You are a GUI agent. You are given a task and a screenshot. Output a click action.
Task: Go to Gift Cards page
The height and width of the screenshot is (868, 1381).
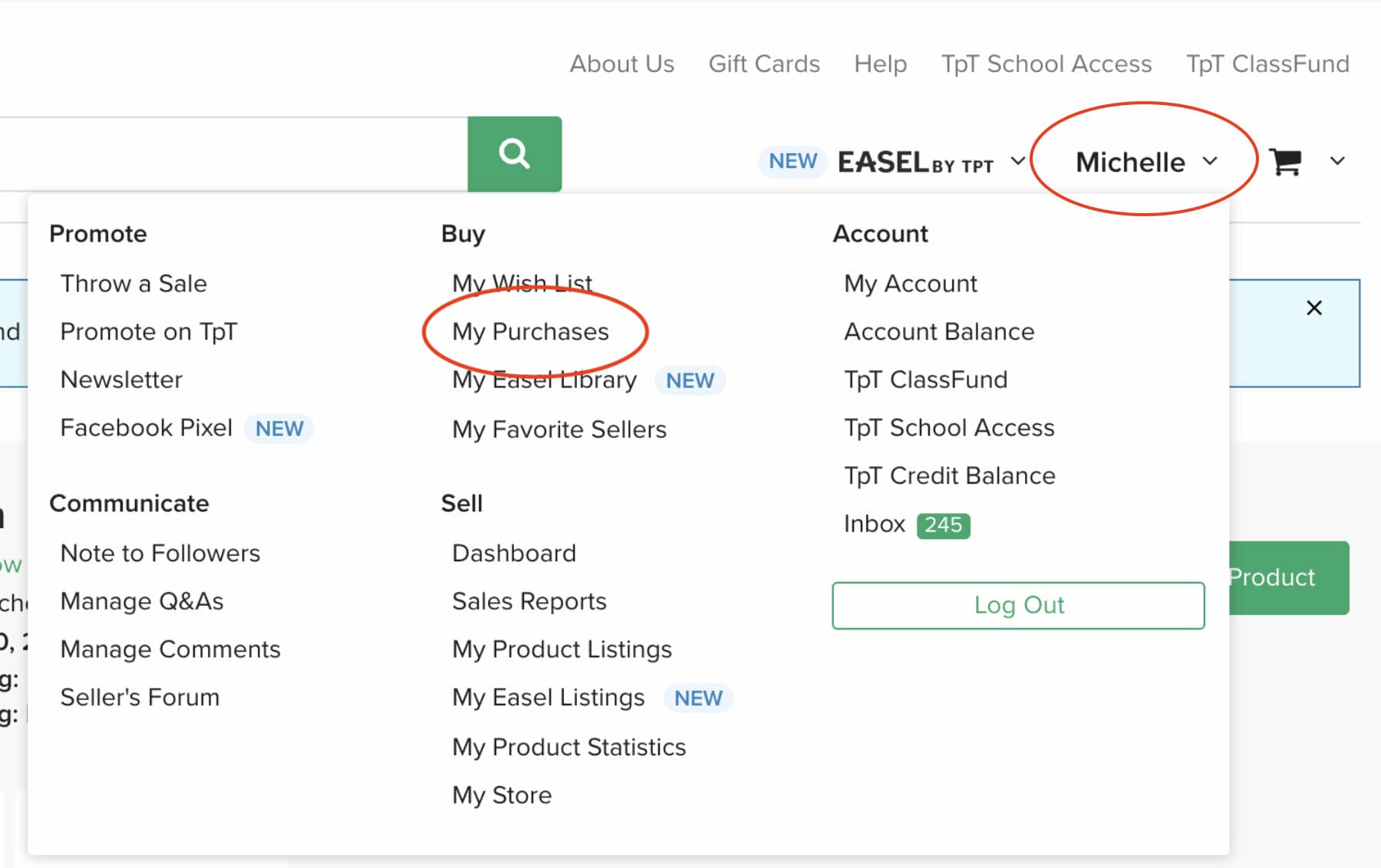[x=764, y=64]
